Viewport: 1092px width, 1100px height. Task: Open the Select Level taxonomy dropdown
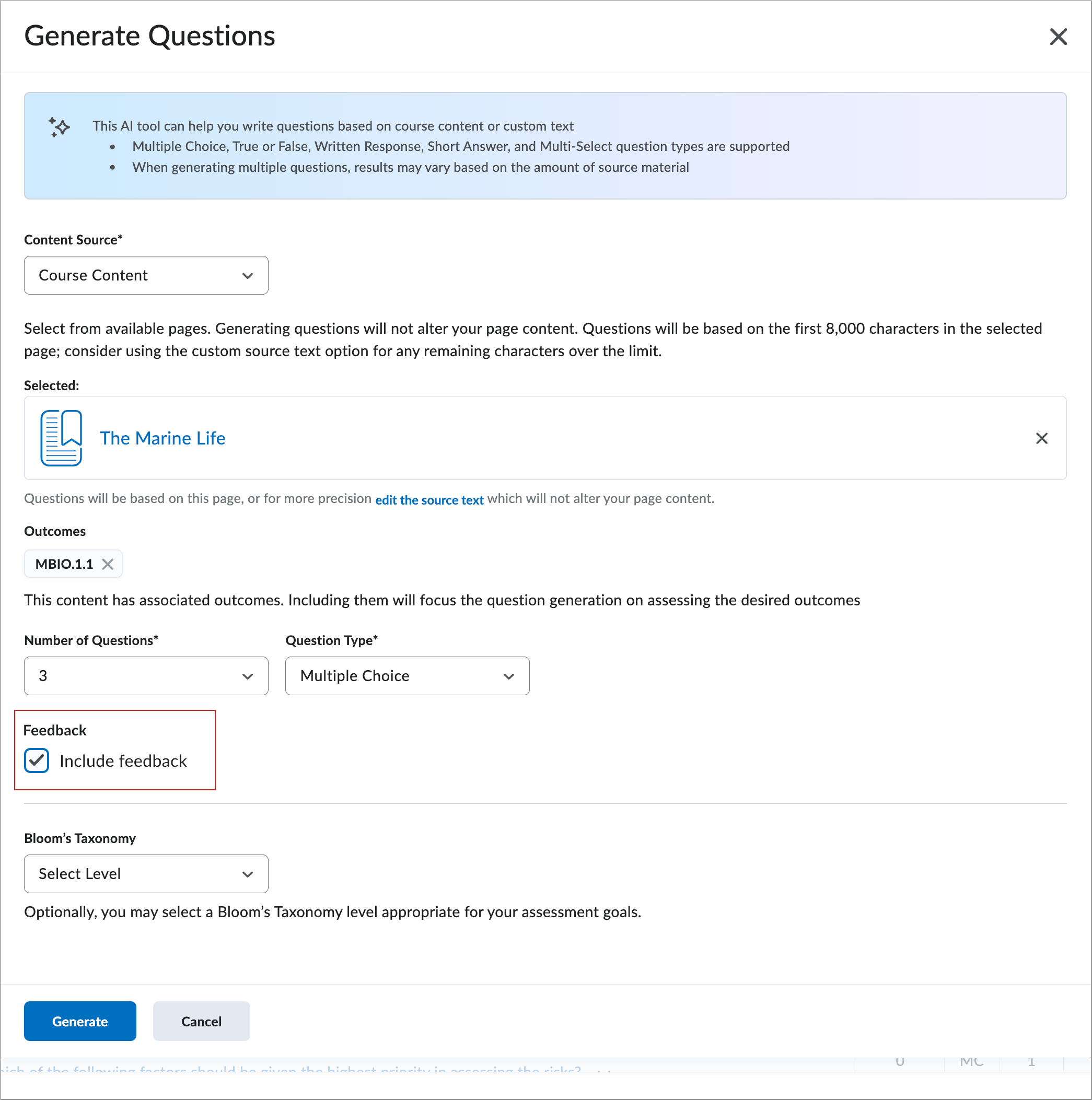[x=137, y=874]
